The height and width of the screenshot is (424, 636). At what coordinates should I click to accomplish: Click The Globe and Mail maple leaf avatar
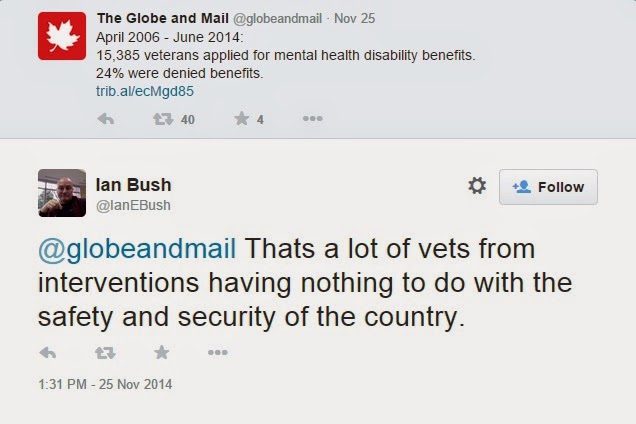(62, 37)
